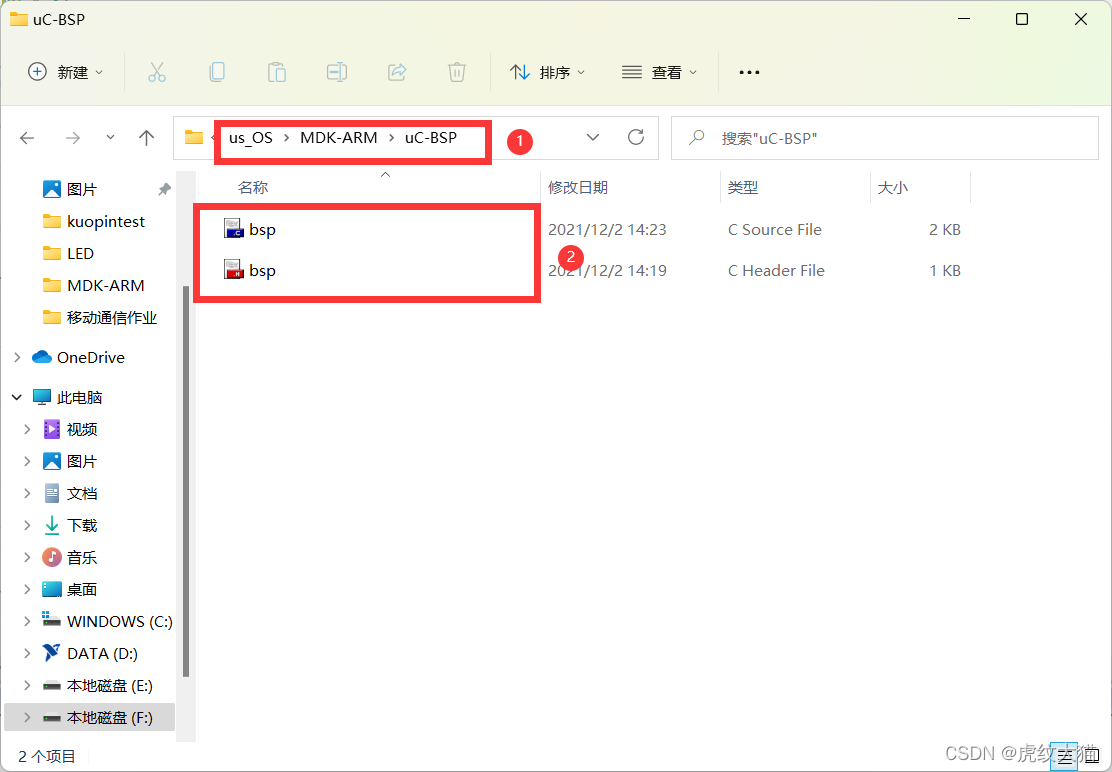The height and width of the screenshot is (772, 1112).
Task: Click the 文档 document icon
Action: pos(52,493)
